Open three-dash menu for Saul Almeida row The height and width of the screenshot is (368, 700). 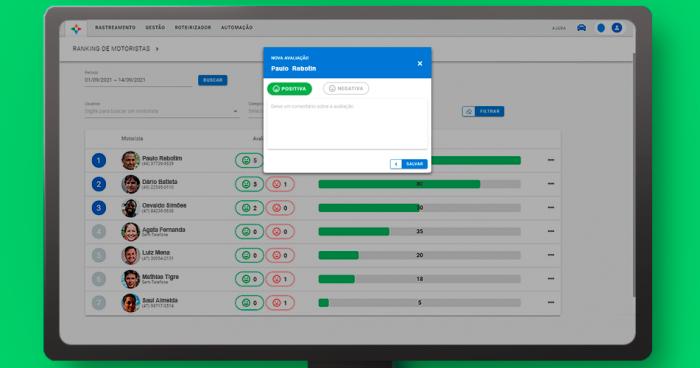coord(551,302)
